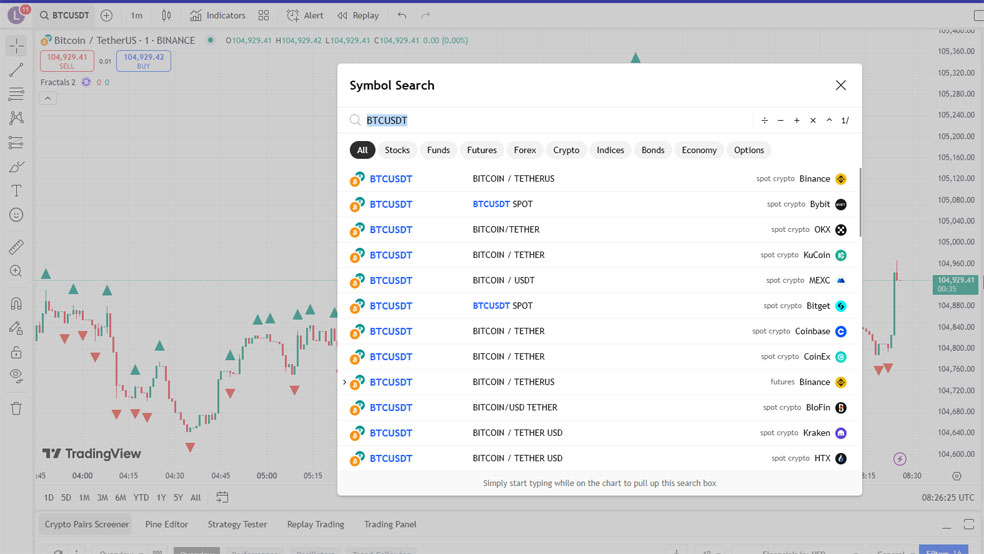Choose BTCUSDT spot on Coinbase
Image resolution: width=984 pixels, height=554 pixels.
tap(599, 331)
